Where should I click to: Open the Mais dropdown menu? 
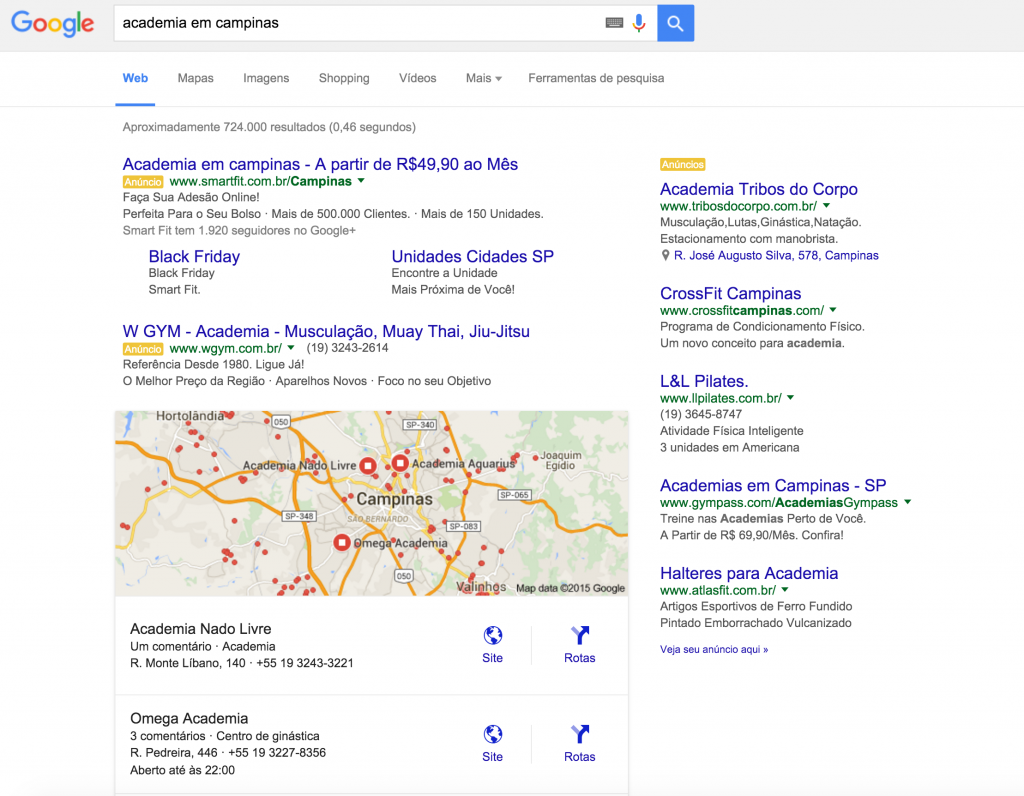tap(483, 78)
